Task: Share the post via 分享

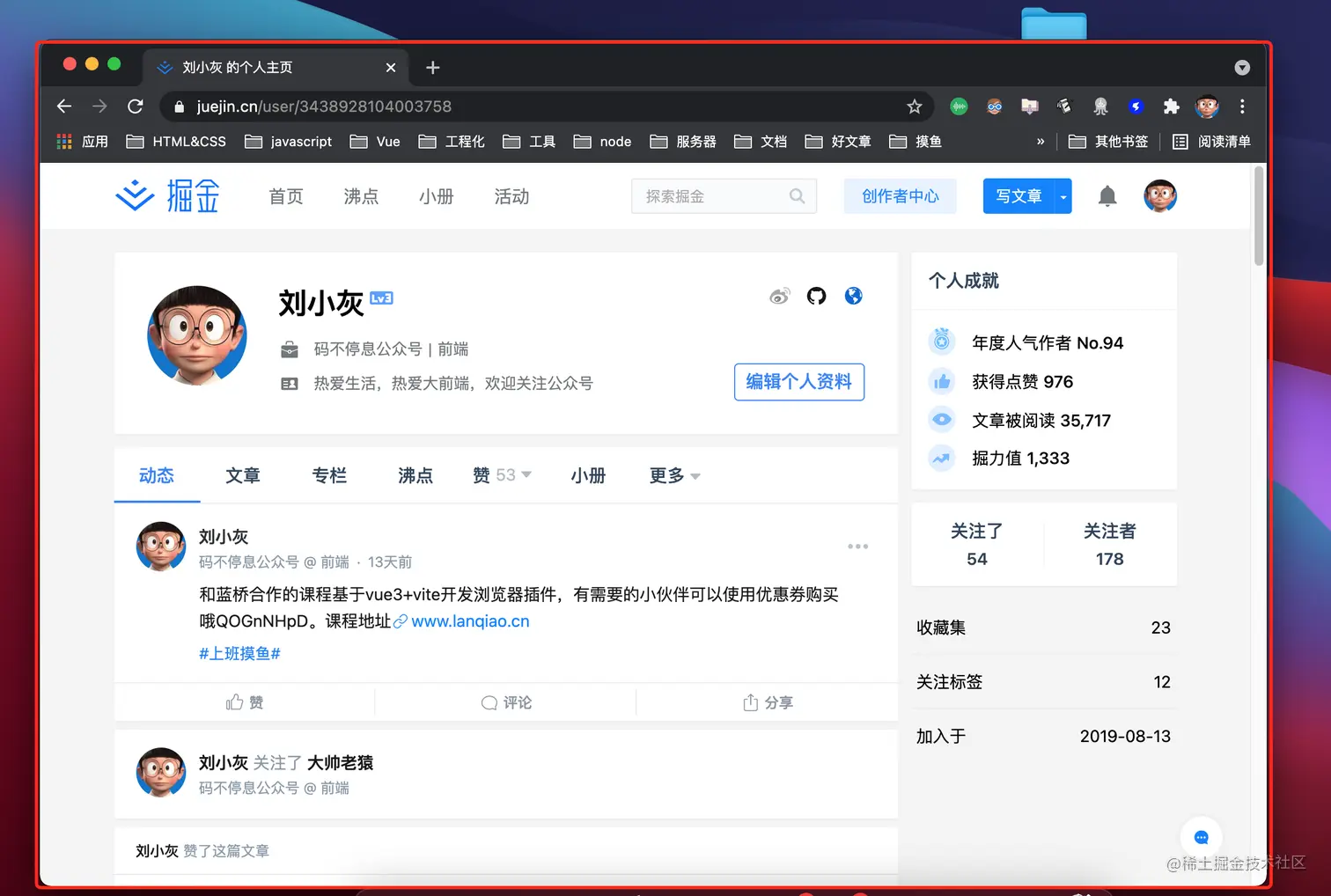Action: pos(768,702)
